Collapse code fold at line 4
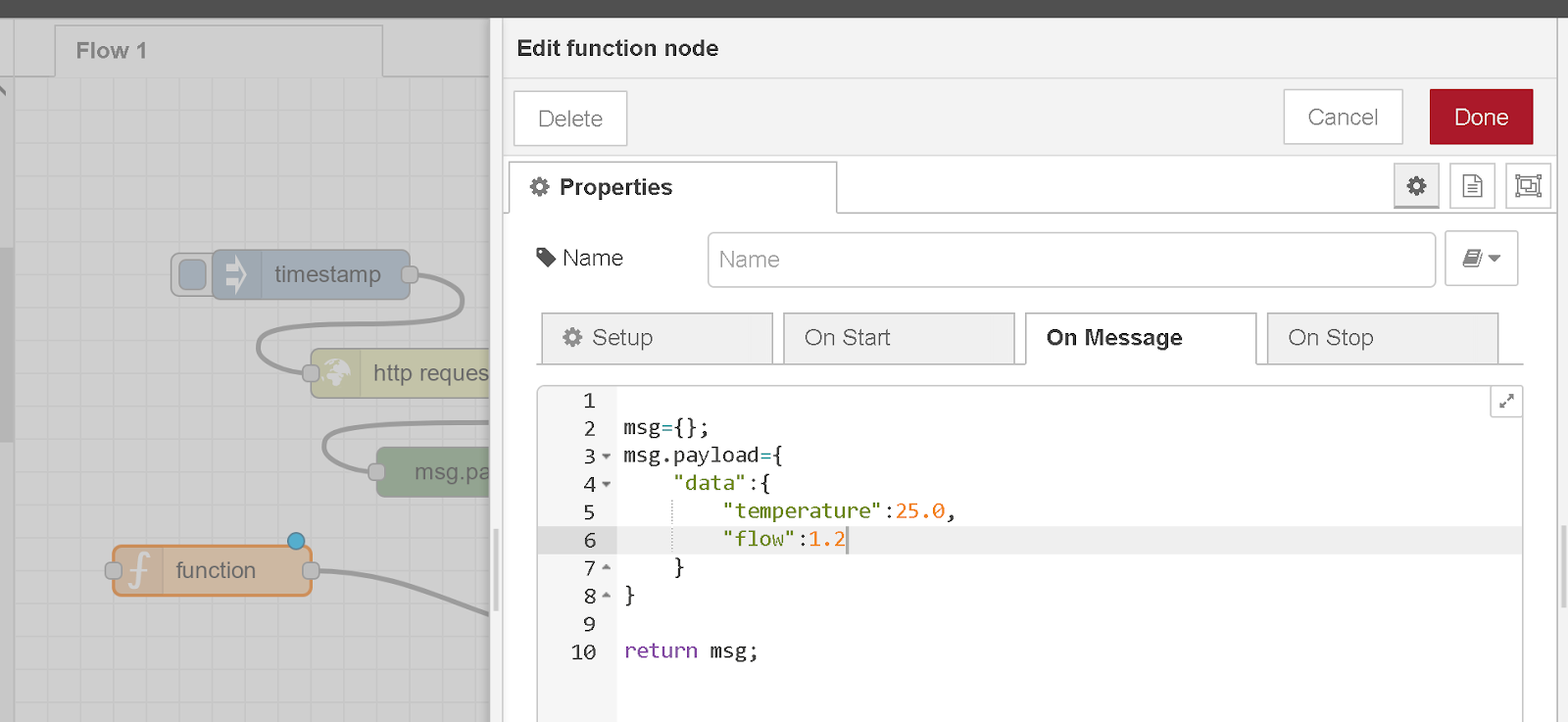This screenshot has width=1568, height=722. (x=607, y=484)
